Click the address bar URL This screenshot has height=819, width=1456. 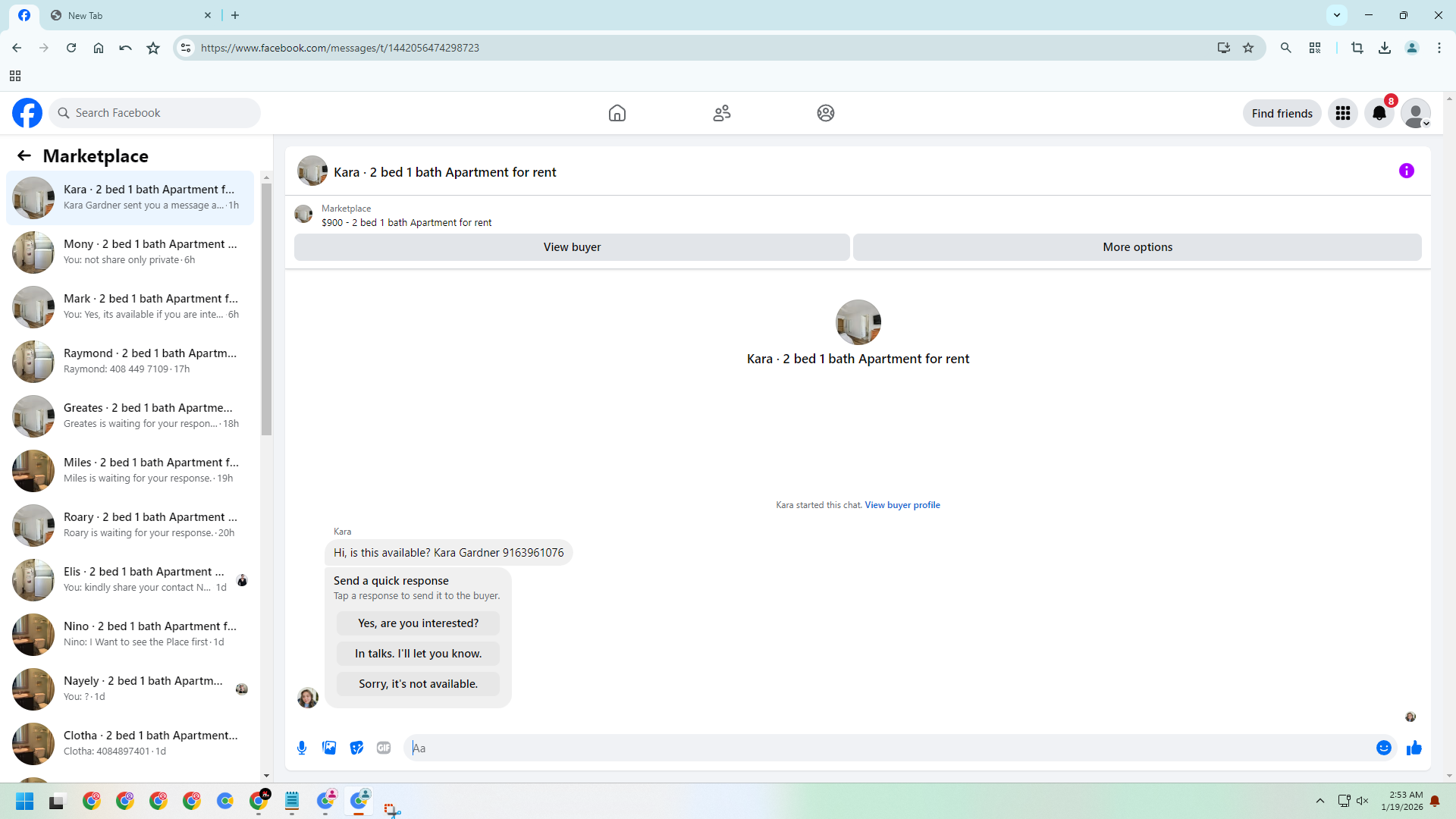click(340, 48)
